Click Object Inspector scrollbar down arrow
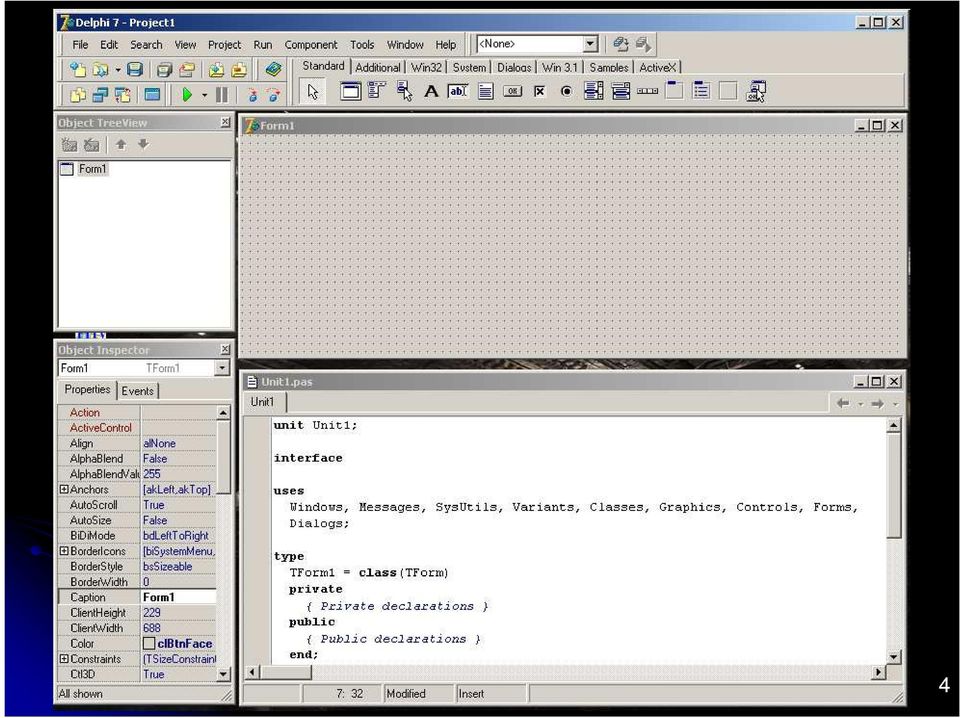The image size is (960, 718). 223,674
